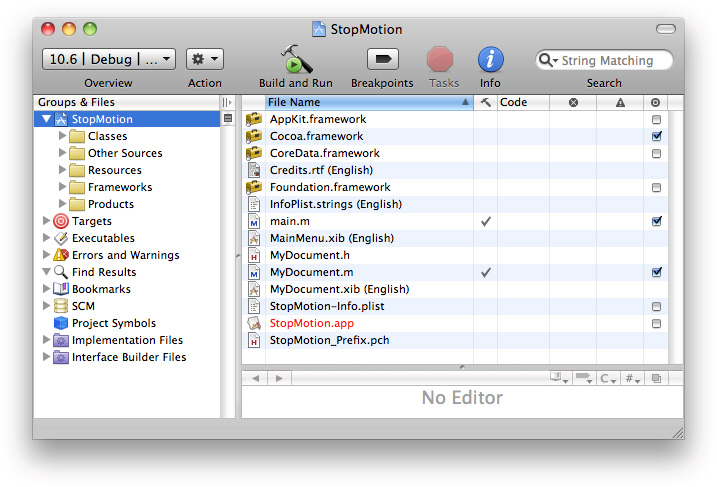Screen dimensions: 717x487
Task: Collapse the StopMotion project group
Action: (47, 119)
